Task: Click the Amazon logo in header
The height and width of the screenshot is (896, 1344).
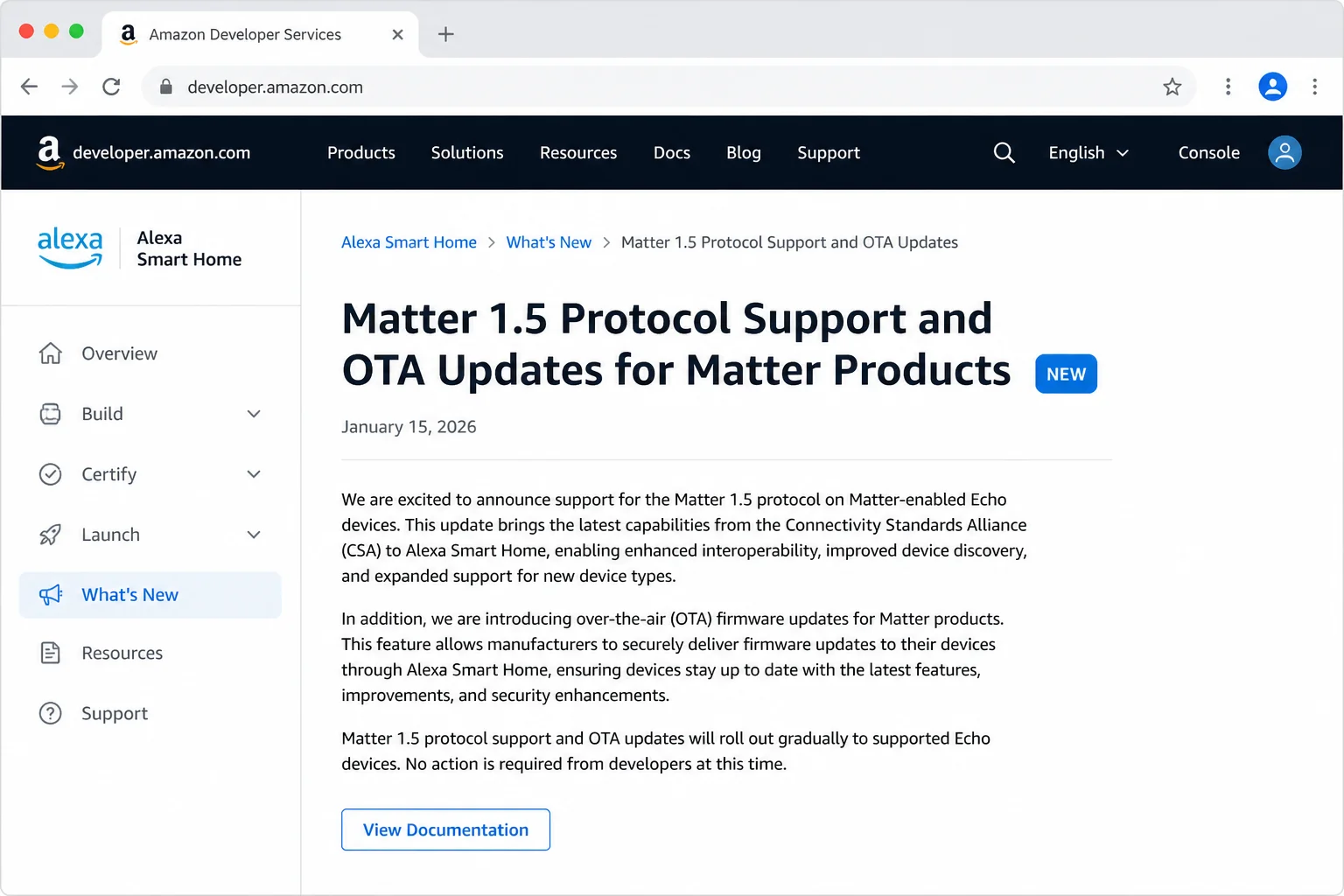Action: [50, 152]
